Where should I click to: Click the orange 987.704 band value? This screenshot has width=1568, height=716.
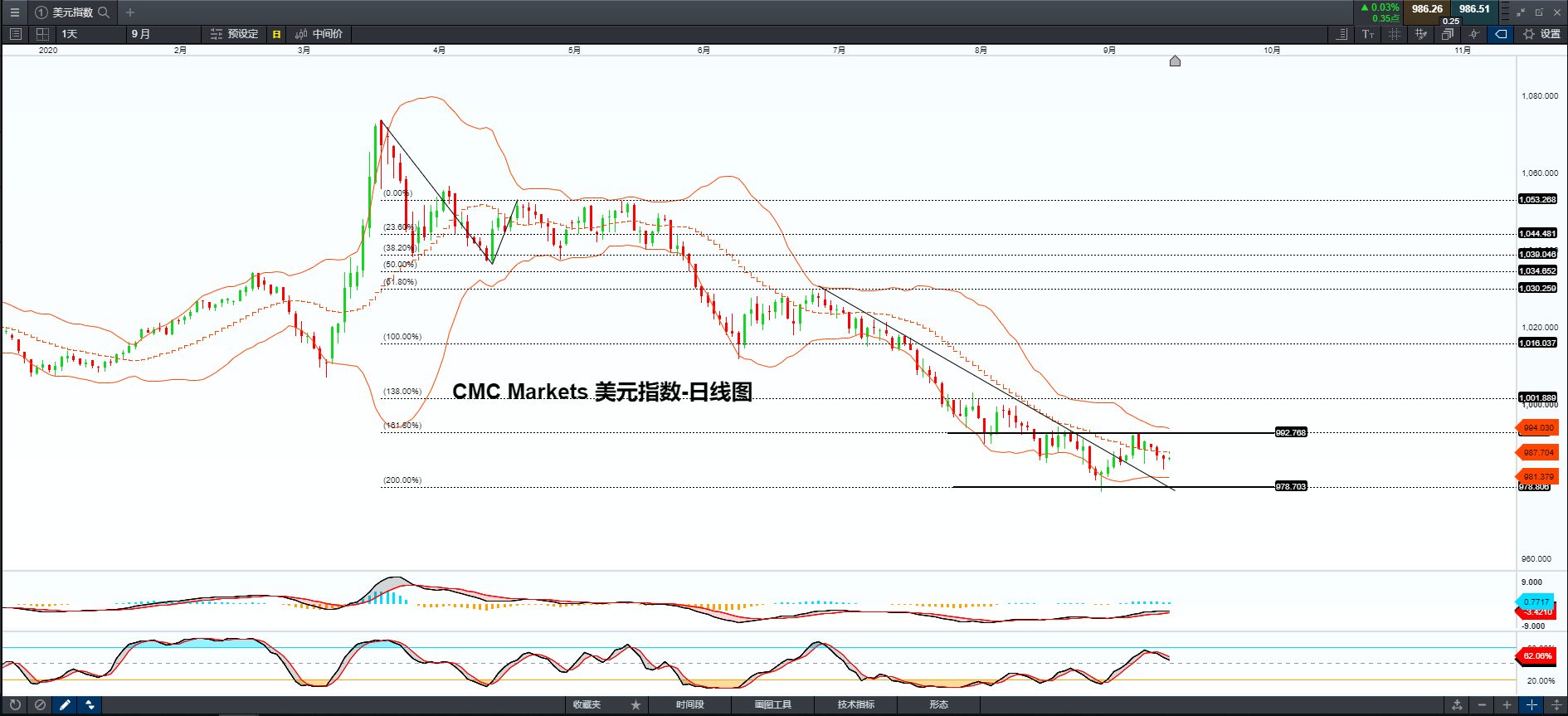pos(1537,453)
